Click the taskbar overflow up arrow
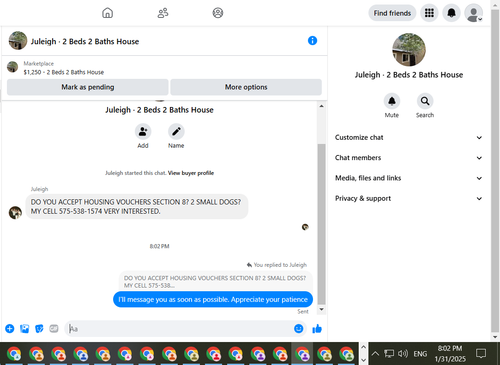Image resolution: width=500 pixels, height=365 pixels. tap(364, 347)
